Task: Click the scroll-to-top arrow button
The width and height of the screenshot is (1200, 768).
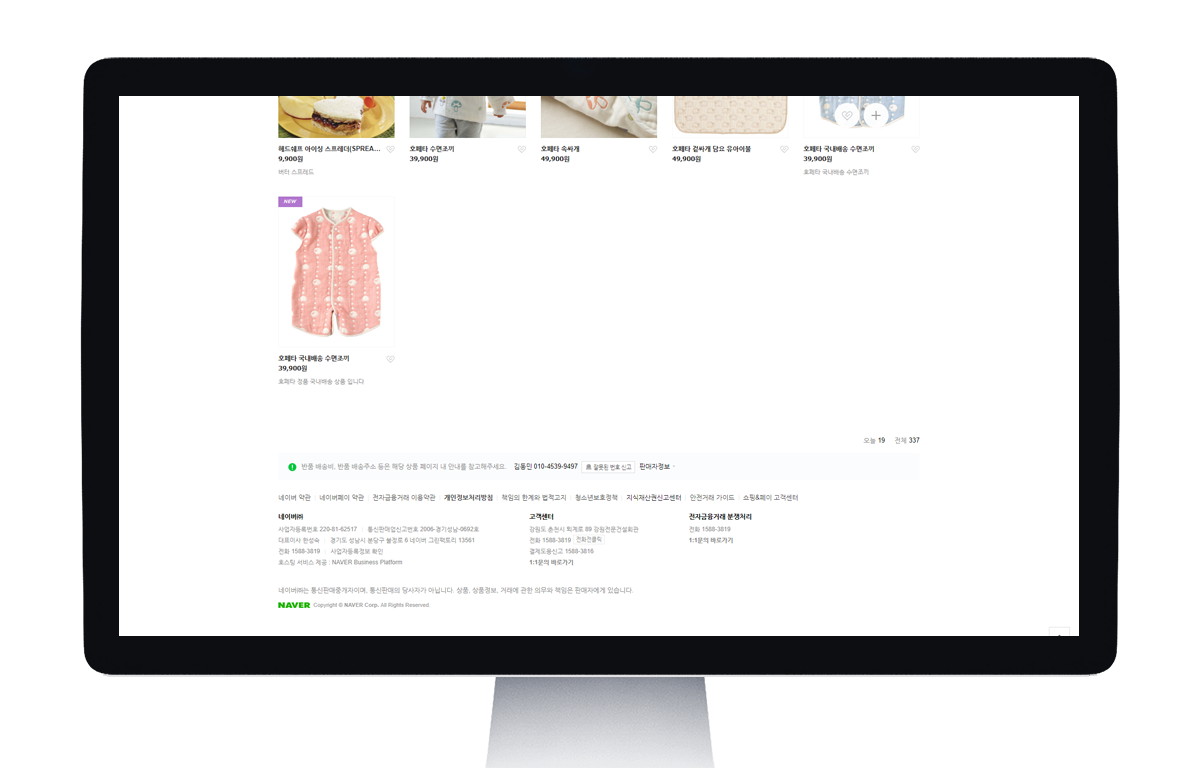Action: pyautogui.click(x=1059, y=632)
